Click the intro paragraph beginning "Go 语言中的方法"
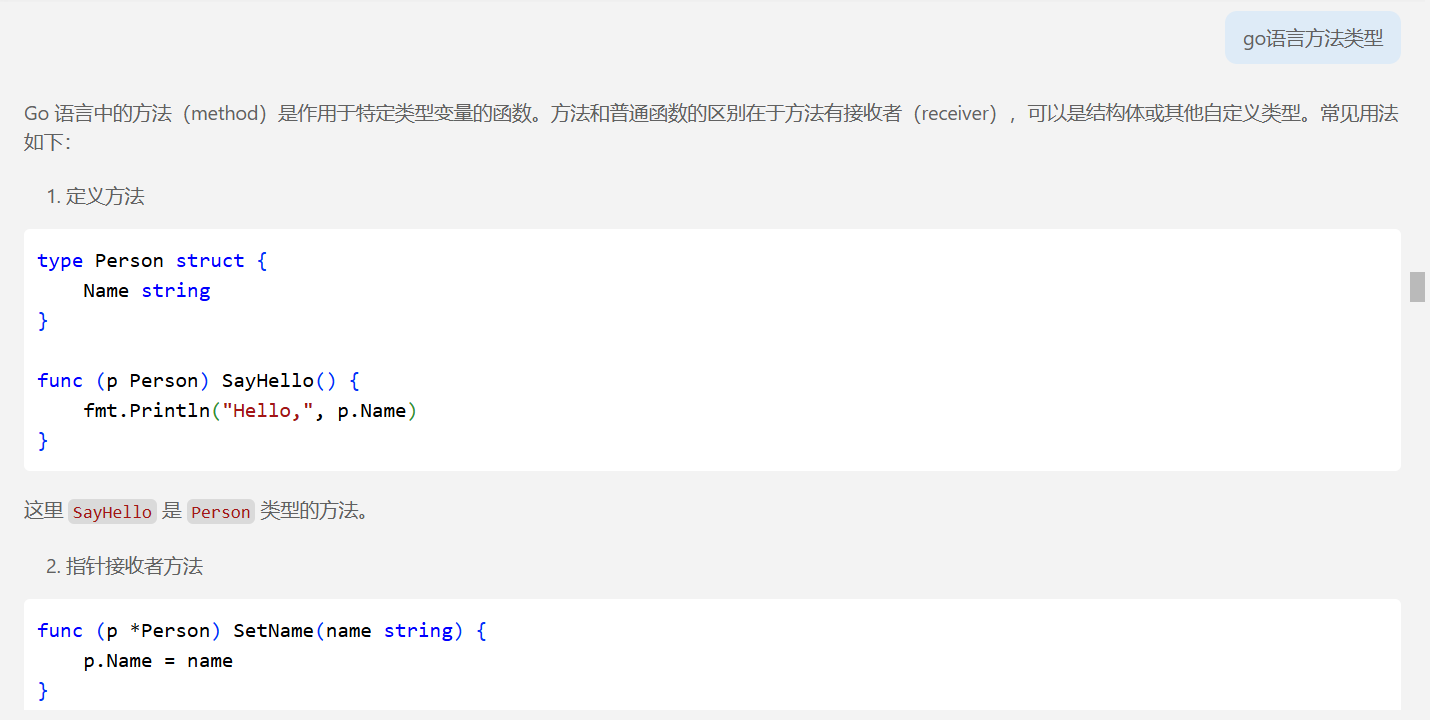Image resolution: width=1430 pixels, height=720 pixels. point(711,127)
